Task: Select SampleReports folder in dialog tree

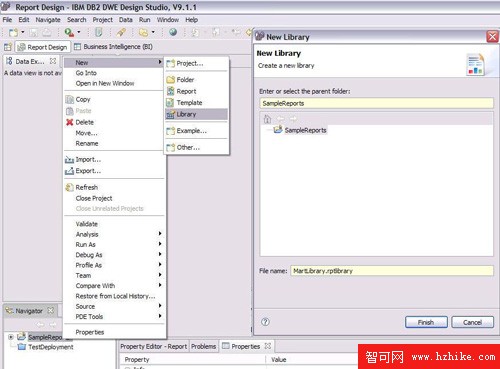Action: (x=305, y=130)
